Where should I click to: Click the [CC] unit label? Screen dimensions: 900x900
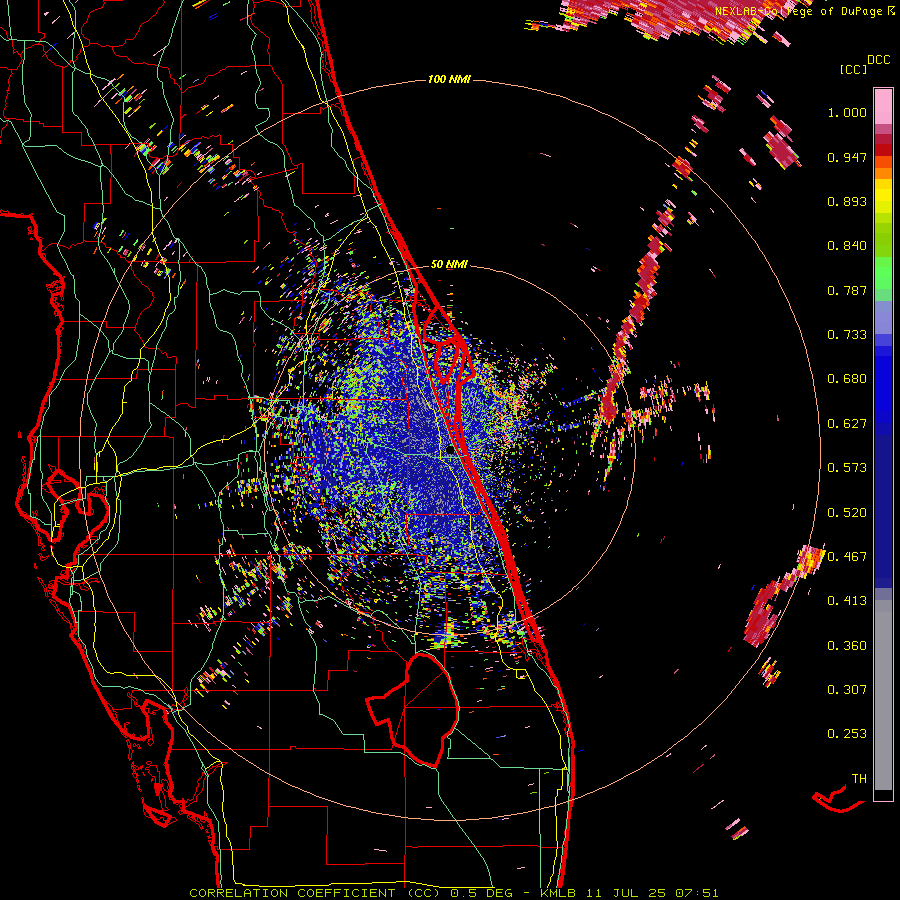click(853, 69)
